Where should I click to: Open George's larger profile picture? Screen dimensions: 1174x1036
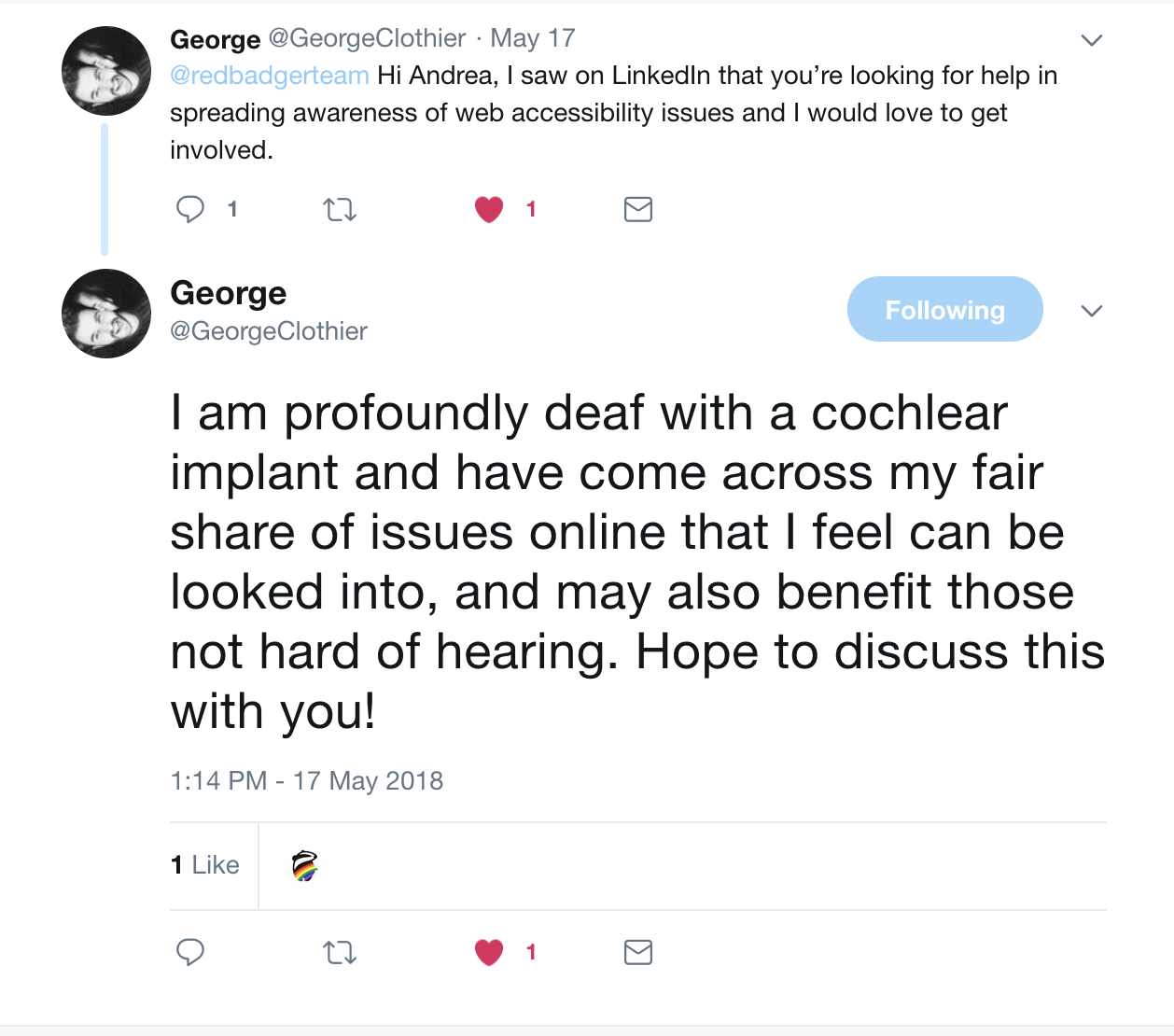(106, 314)
